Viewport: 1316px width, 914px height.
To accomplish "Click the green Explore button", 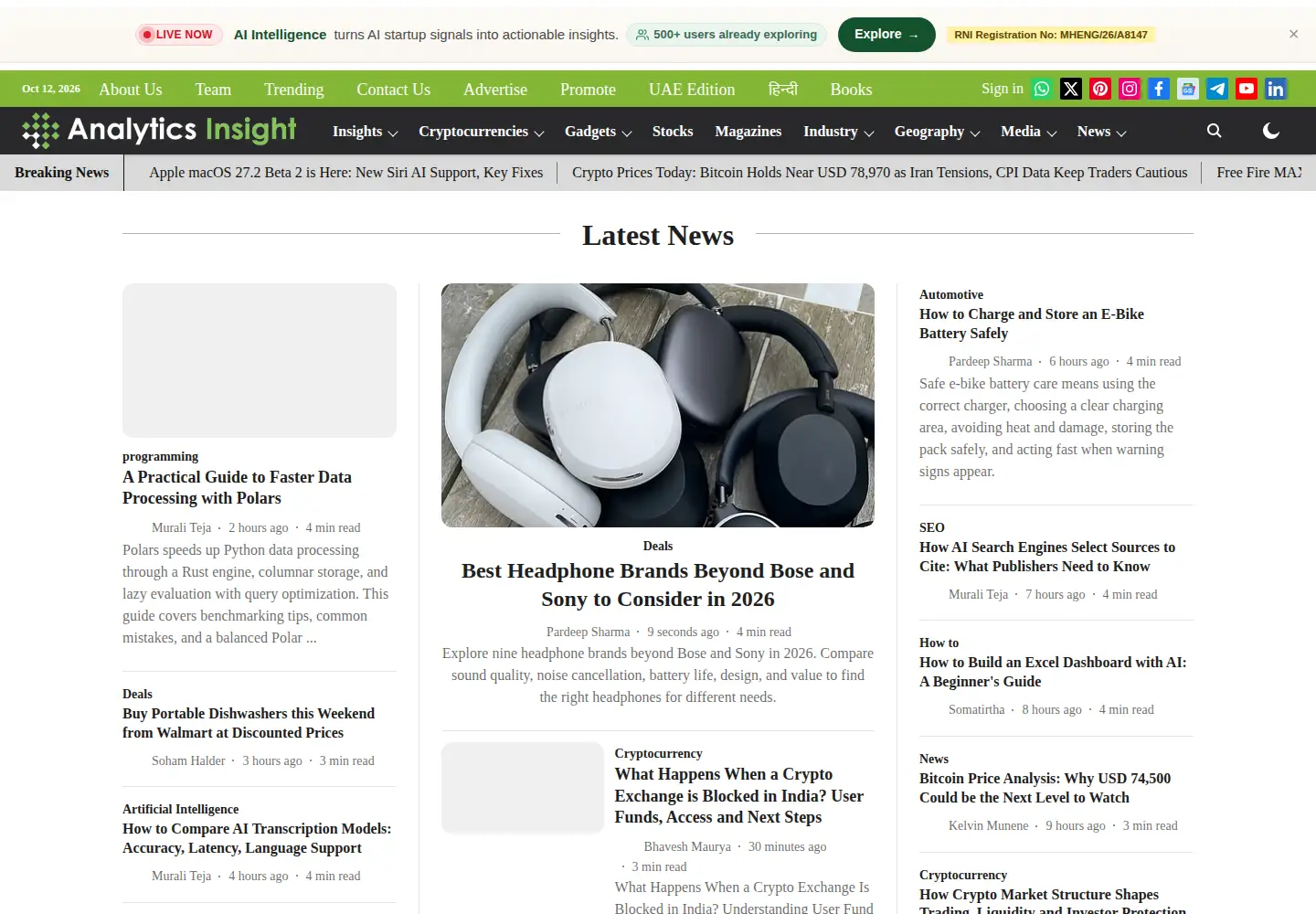I will [x=886, y=35].
